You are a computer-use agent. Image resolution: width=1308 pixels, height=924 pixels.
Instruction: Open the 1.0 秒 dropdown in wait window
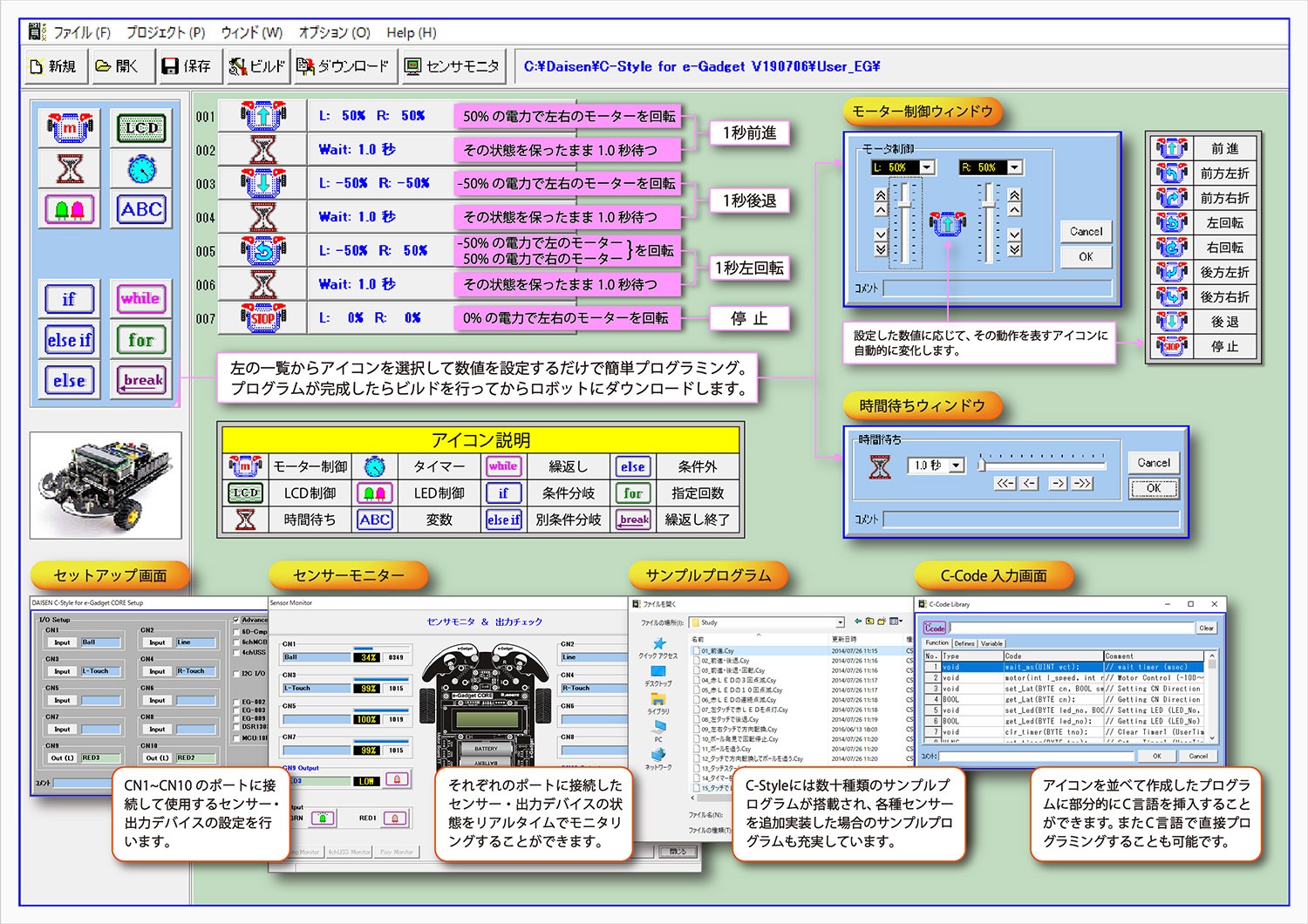[x=957, y=465]
